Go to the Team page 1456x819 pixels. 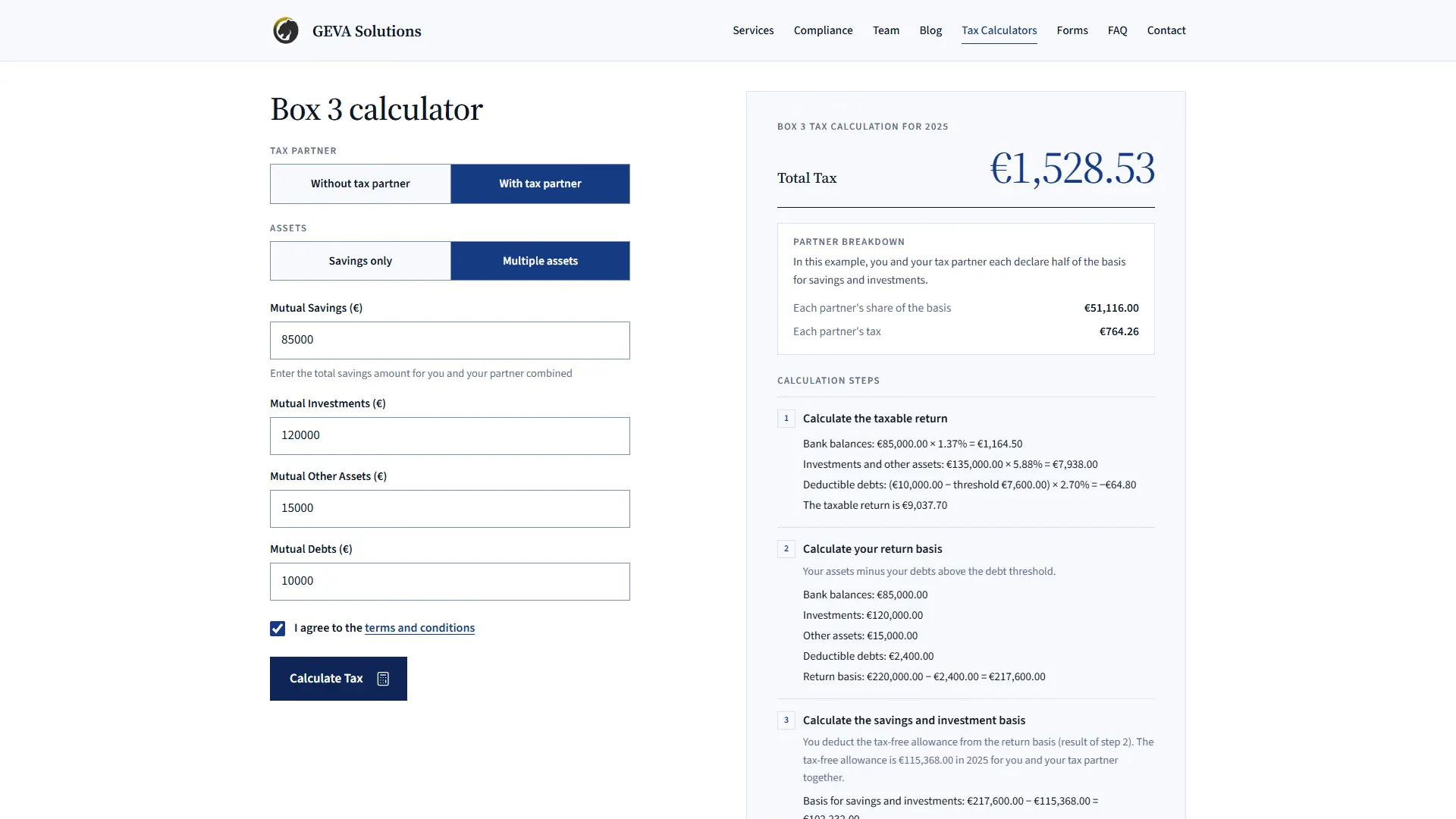[x=886, y=30]
